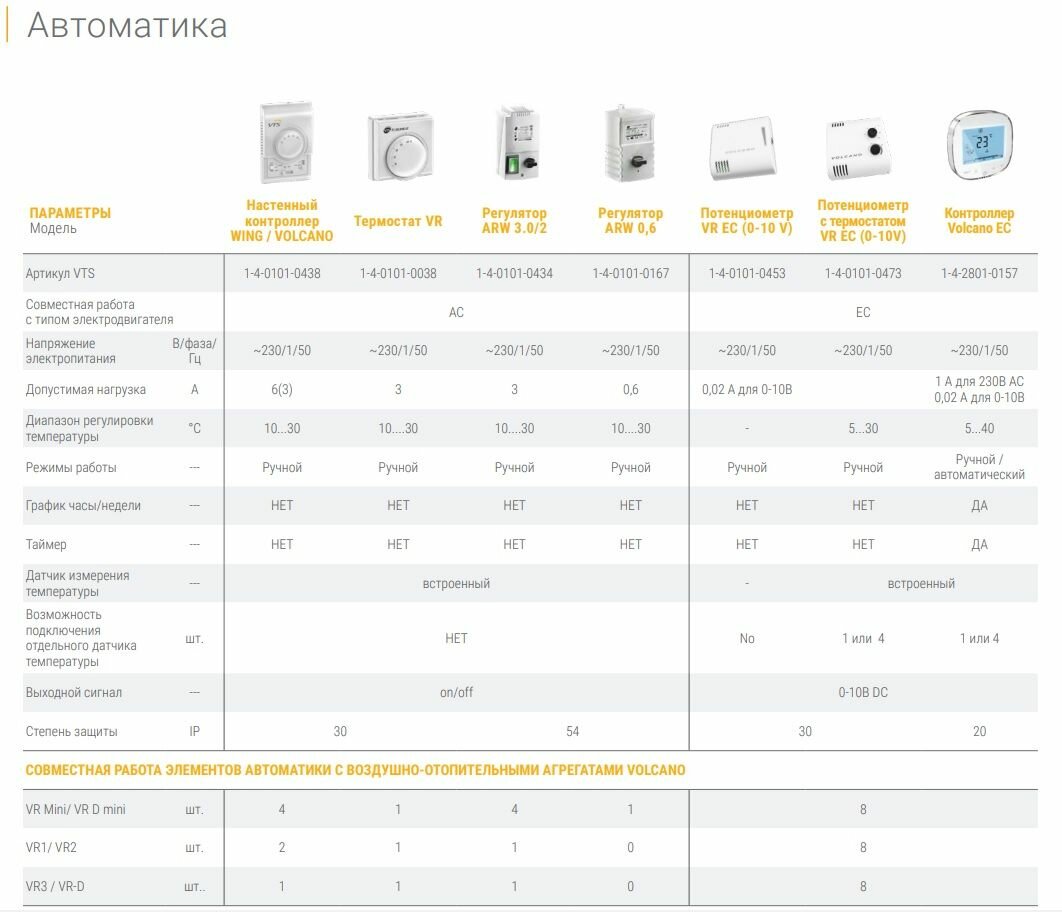
Task: Click the 'AC' motor type cell
Action: [456, 312]
